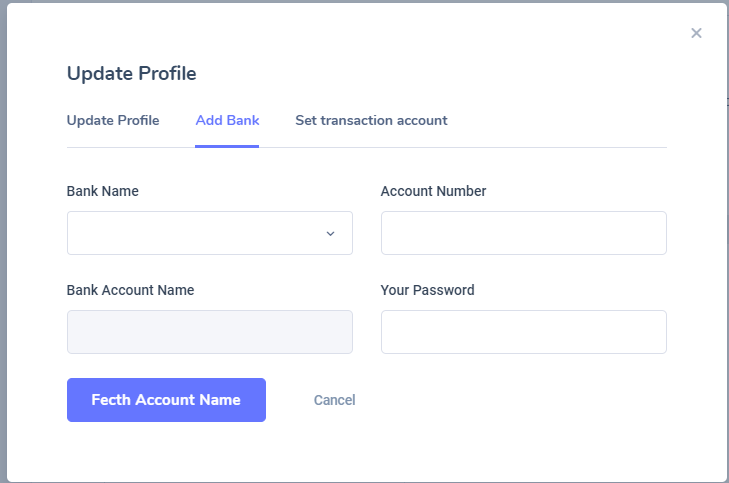Click the Cancel link
This screenshot has width=729, height=483.
[x=334, y=400]
